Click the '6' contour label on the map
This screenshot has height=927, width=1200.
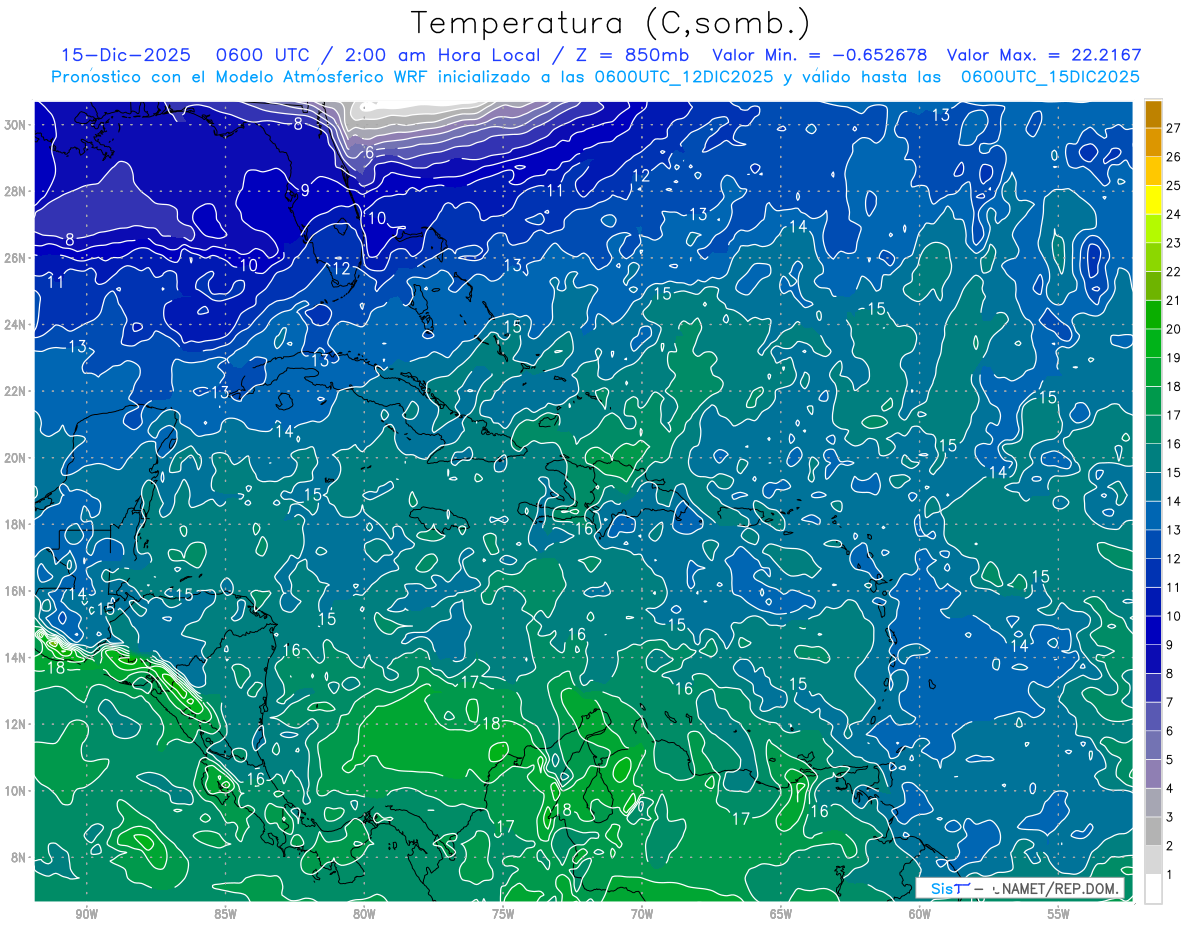[x=369, y=153]
